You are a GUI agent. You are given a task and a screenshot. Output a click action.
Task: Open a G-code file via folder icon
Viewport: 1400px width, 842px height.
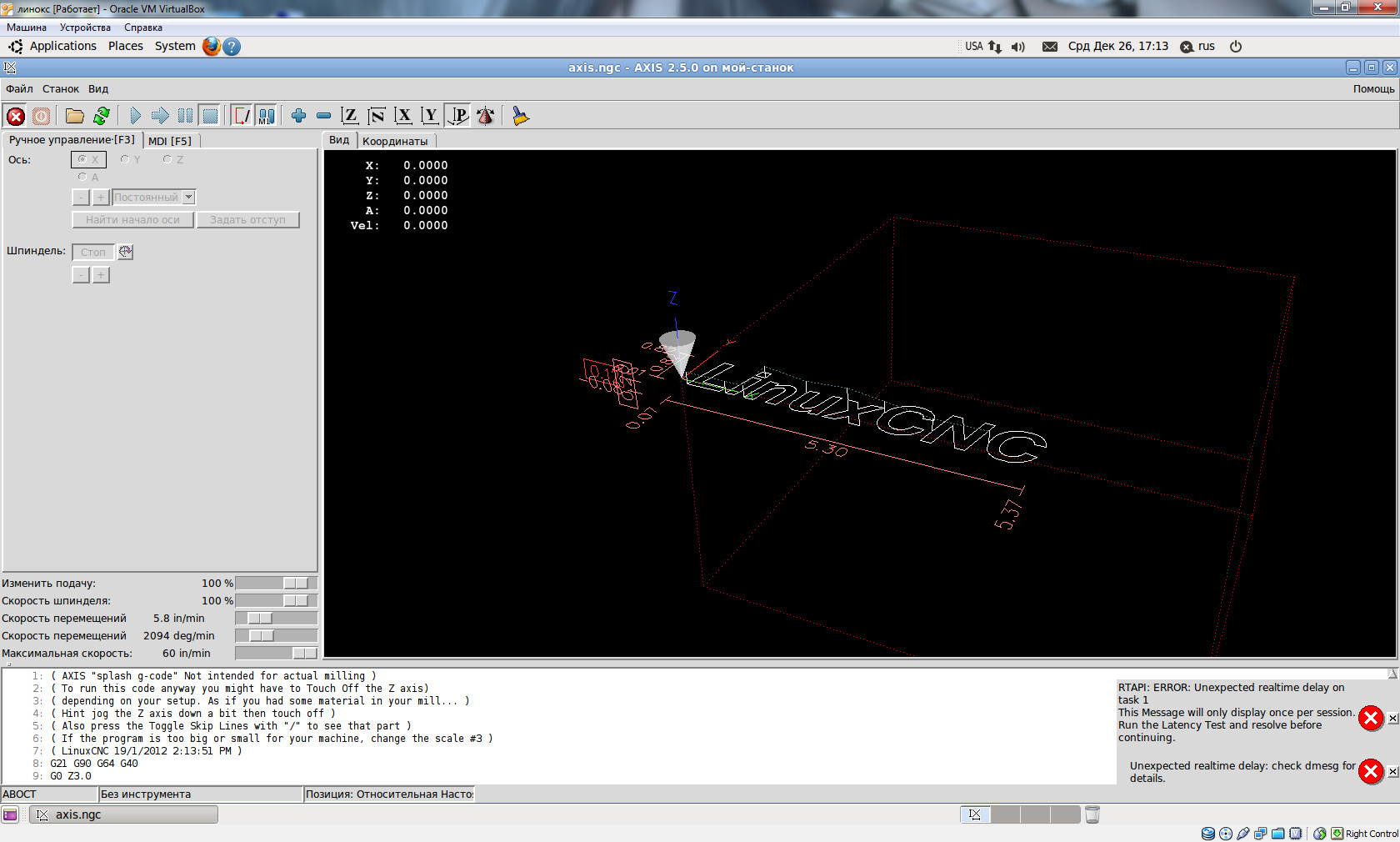coord(75,116)
